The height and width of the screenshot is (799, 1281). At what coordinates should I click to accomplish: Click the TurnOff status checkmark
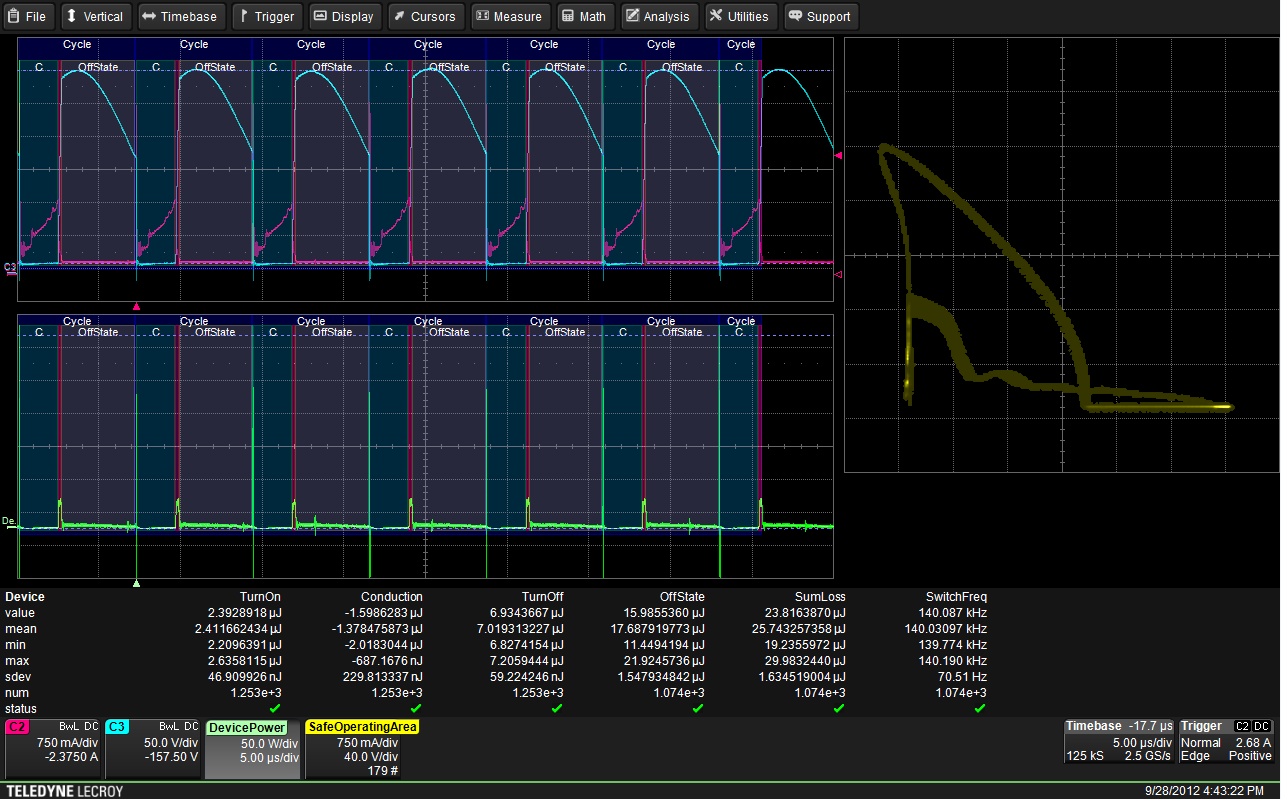(557, 708)
